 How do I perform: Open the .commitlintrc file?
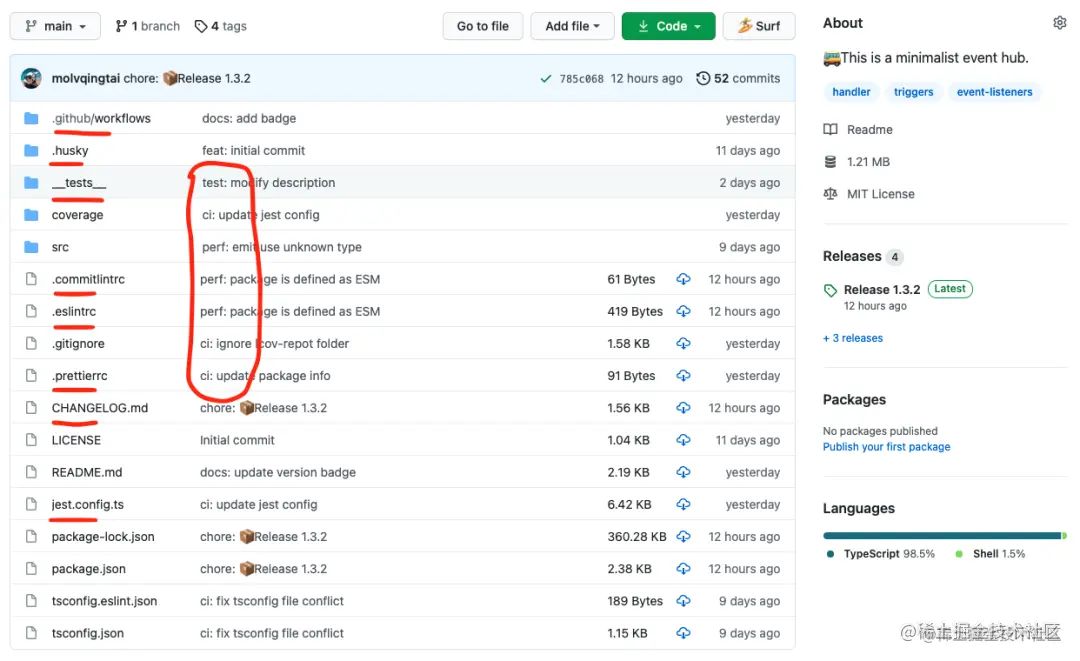88,280
